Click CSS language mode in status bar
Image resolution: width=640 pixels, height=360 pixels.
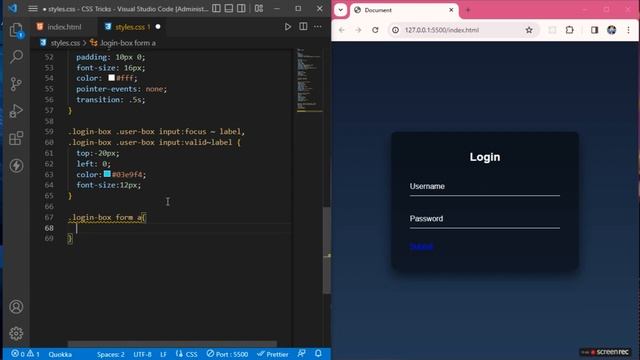coord(187,354)
